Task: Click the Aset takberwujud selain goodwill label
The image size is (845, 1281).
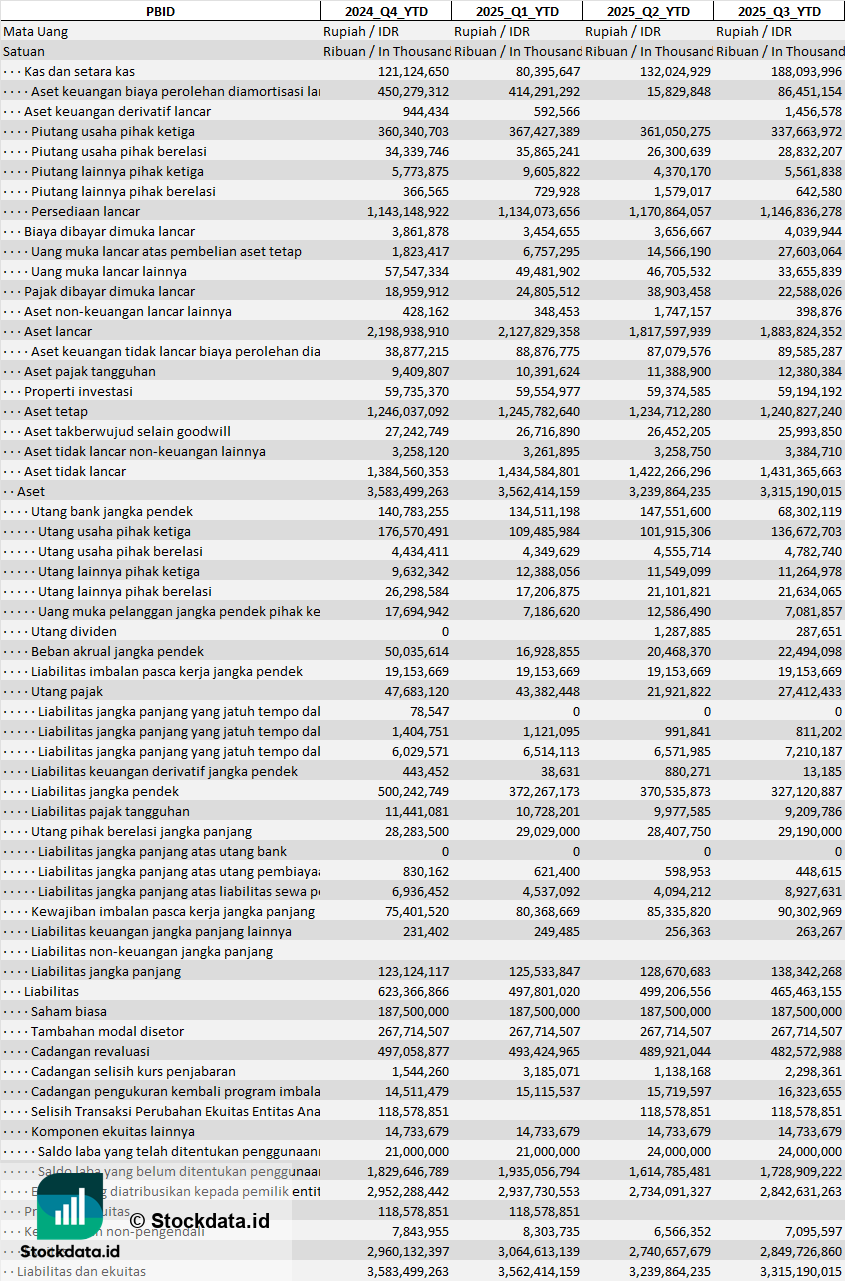Action: pos(128,431)
